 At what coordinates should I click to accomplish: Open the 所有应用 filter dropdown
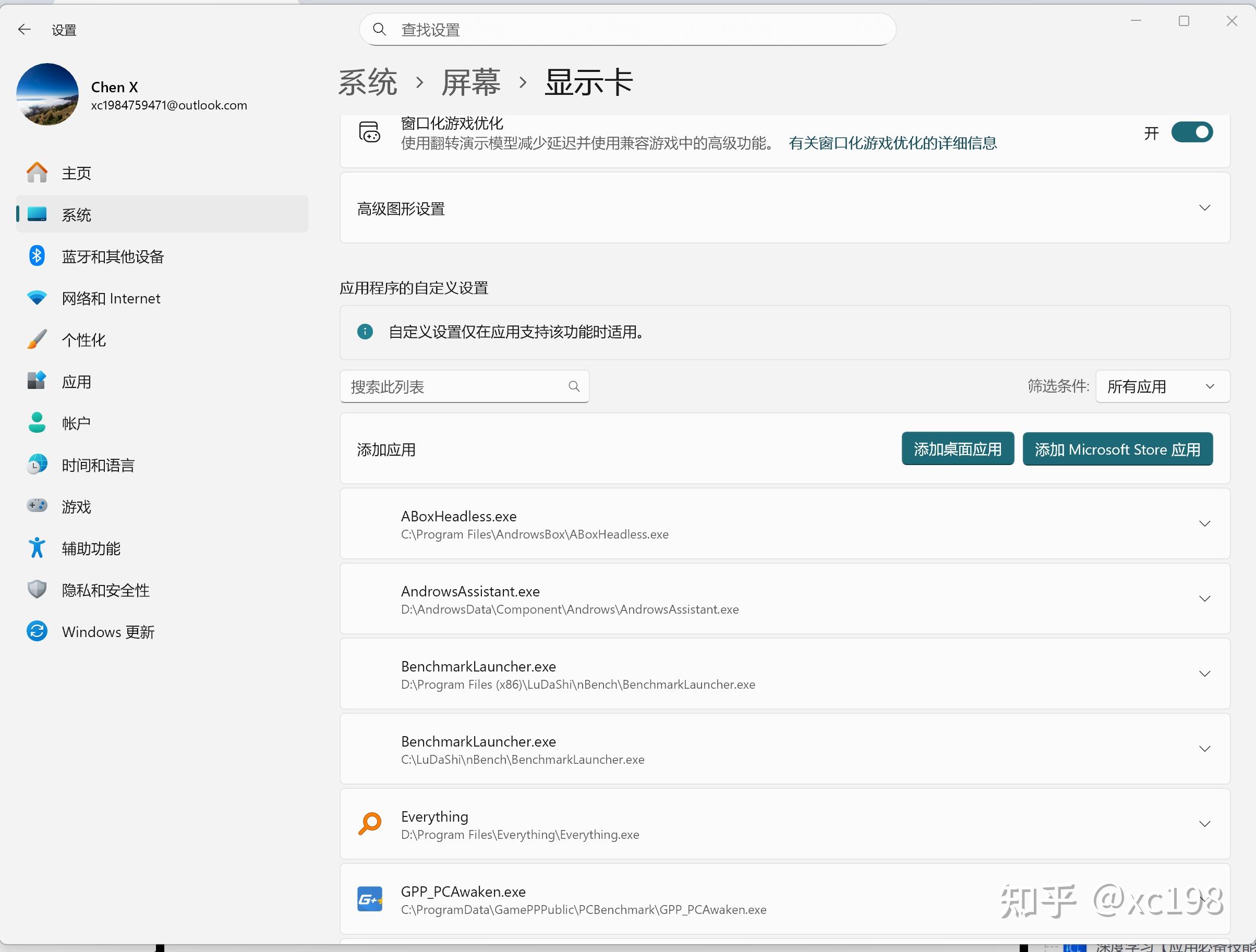[x=1162, y=387]
